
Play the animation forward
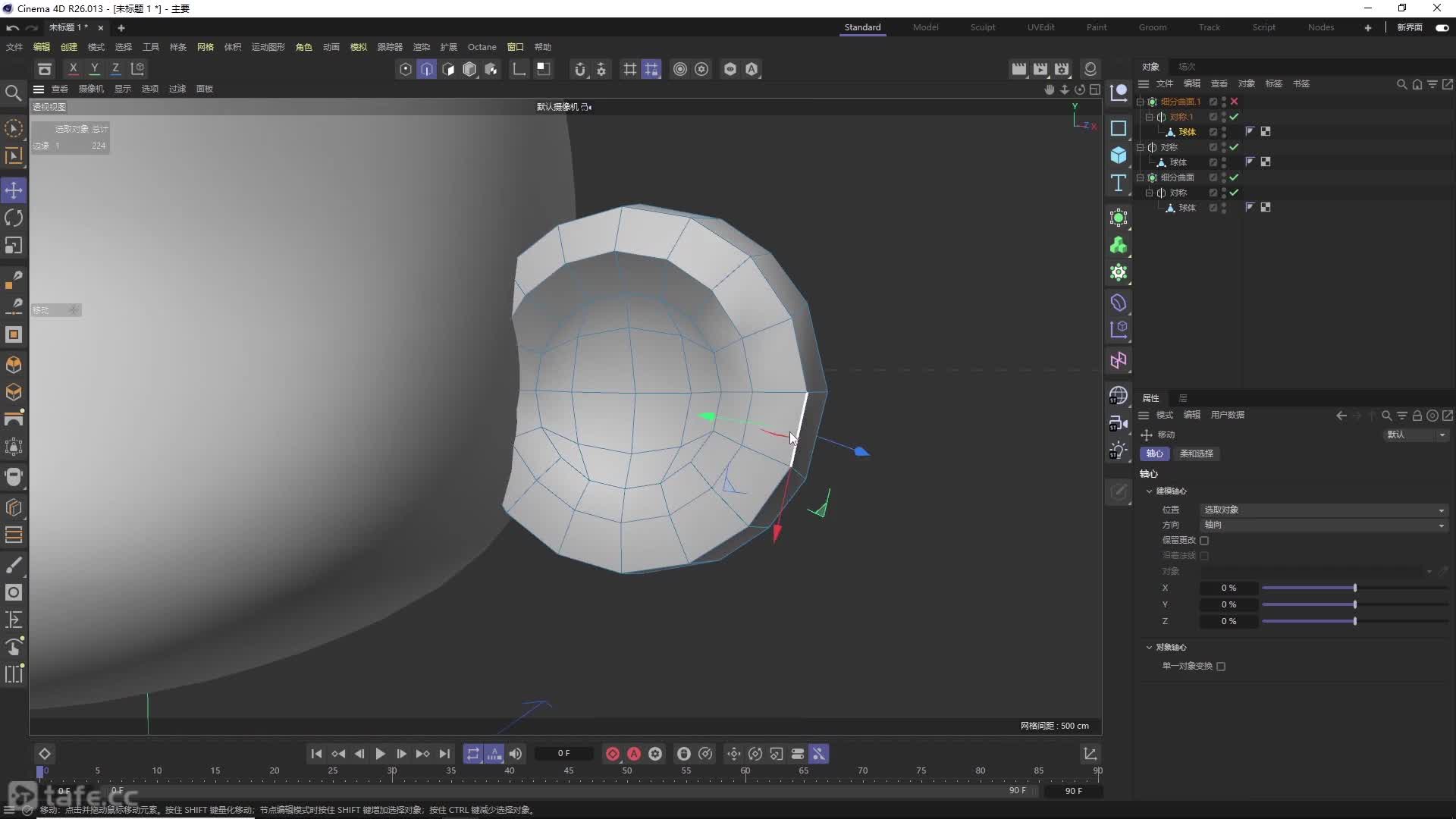[381, 754]
